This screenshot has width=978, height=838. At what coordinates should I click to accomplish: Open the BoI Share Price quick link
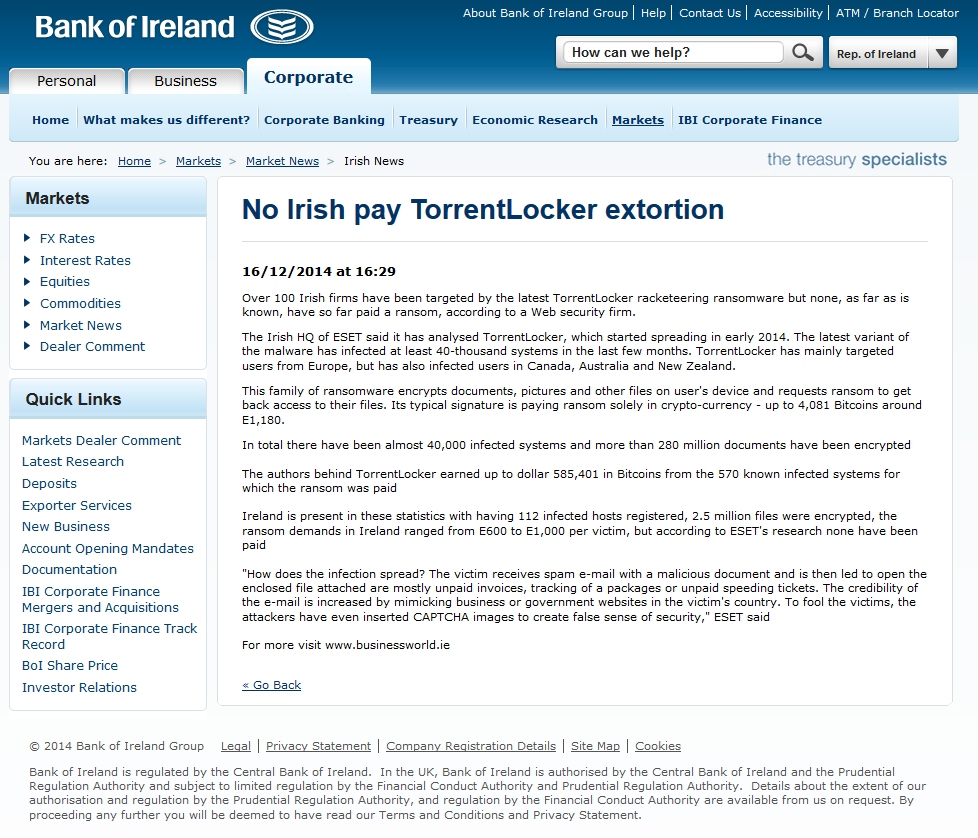[x=70, y=666]
